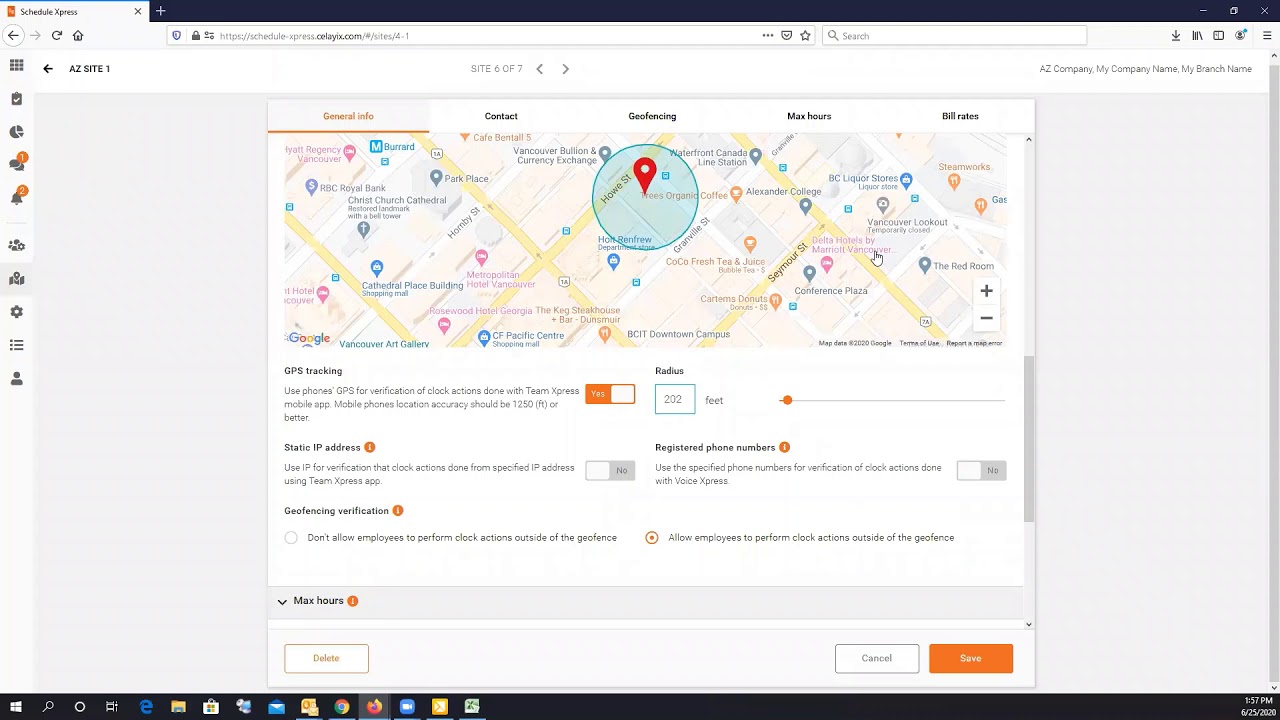Open the employee management people-gear icon
This screenshot has width=1280, height=720.
point(16,245)
